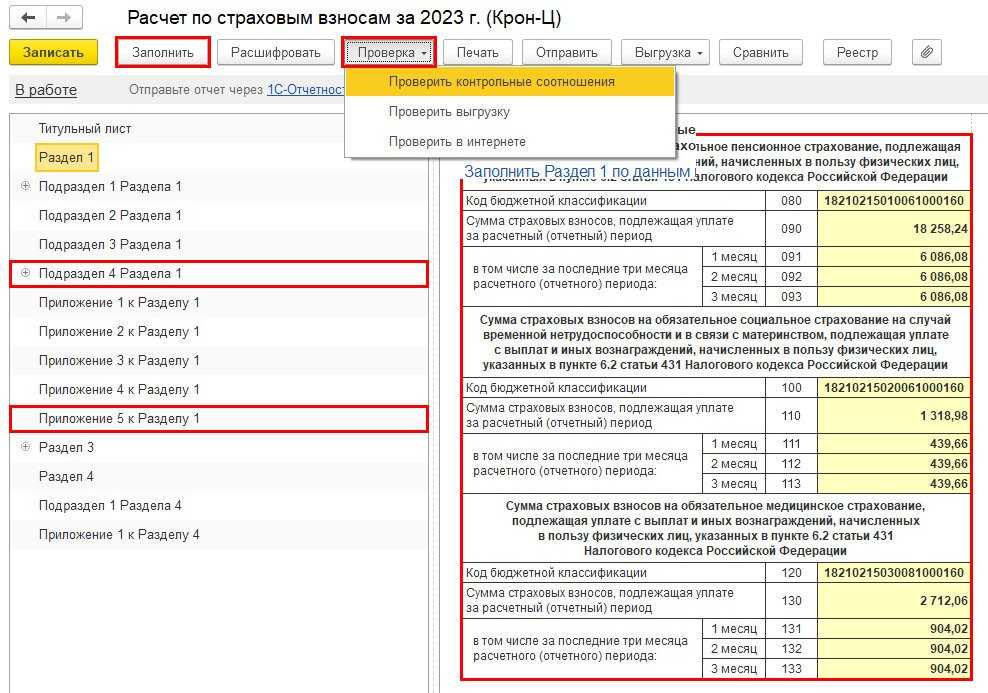Expand Подраздел 4 Раздела 1 tree node
The image size is (988, 693).
[x=25, y=273]
